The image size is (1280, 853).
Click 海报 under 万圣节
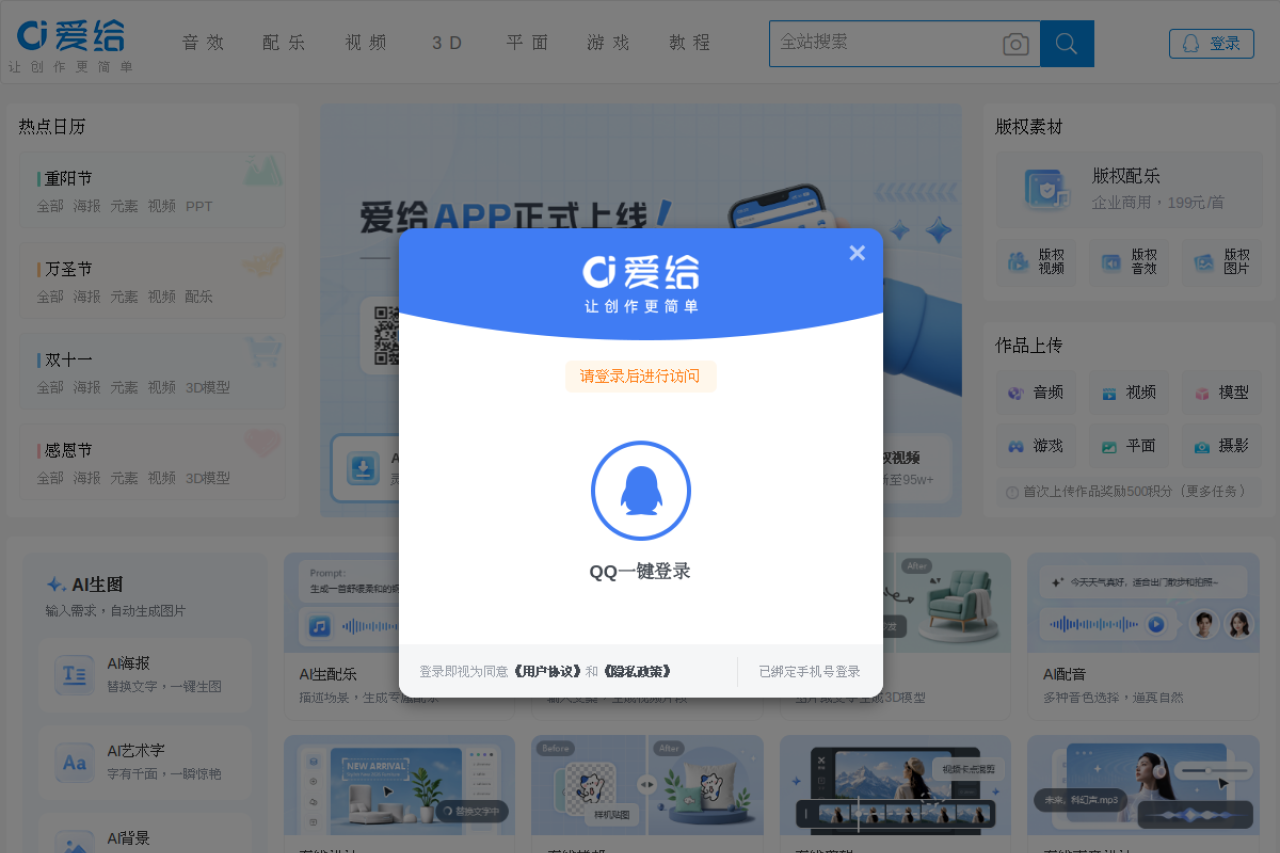[87, 297]
